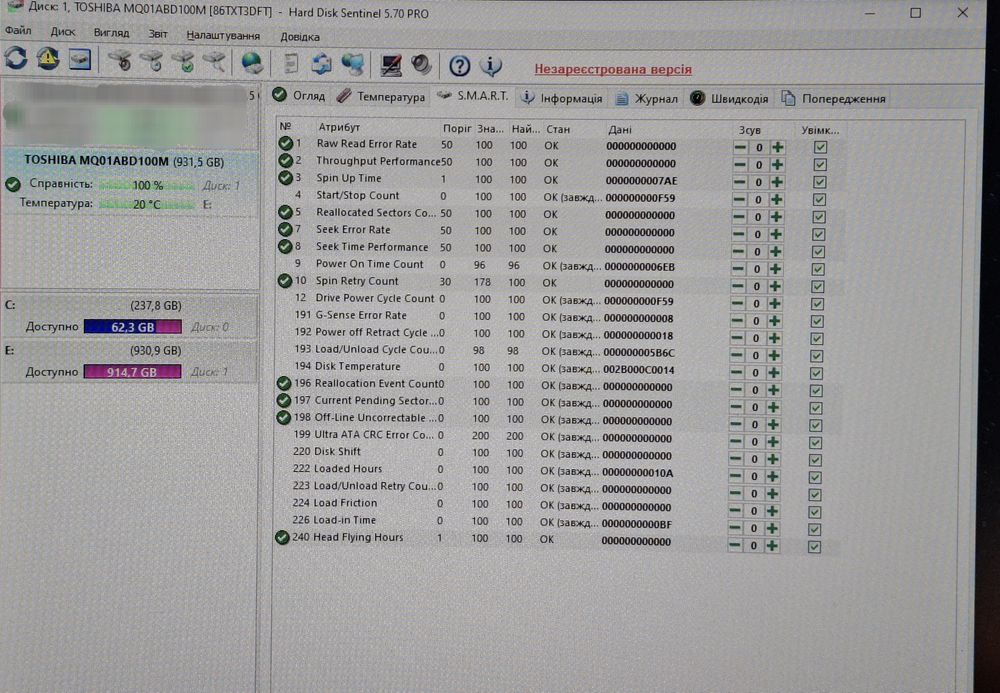
Task: Uncheck the Head Flying Hours enabled checkbox
Action: pyautogui.click(x=814, y=546)
